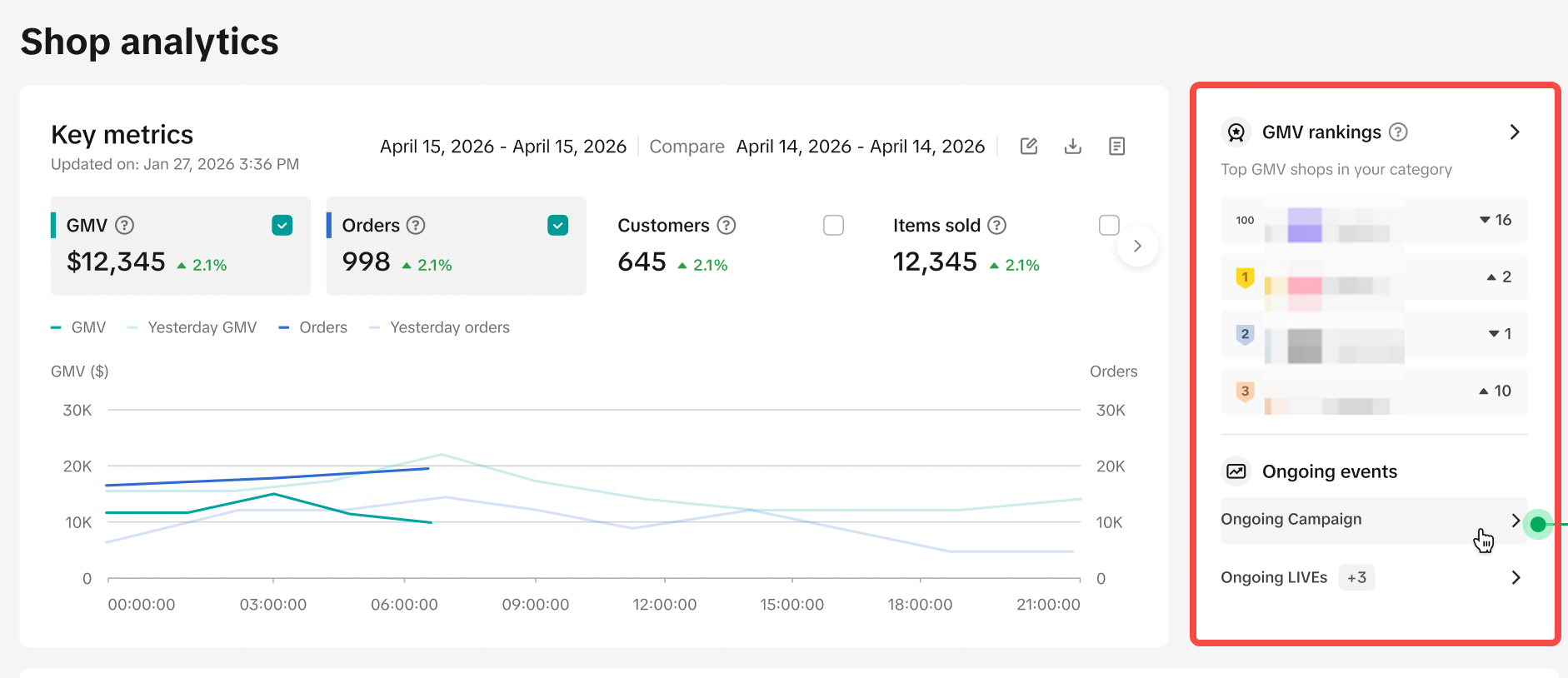Image resolution: width=1568 pixels, height=678 pixels.
Task: Open the Ongoing Campaign row
Action: [1373, 520]
